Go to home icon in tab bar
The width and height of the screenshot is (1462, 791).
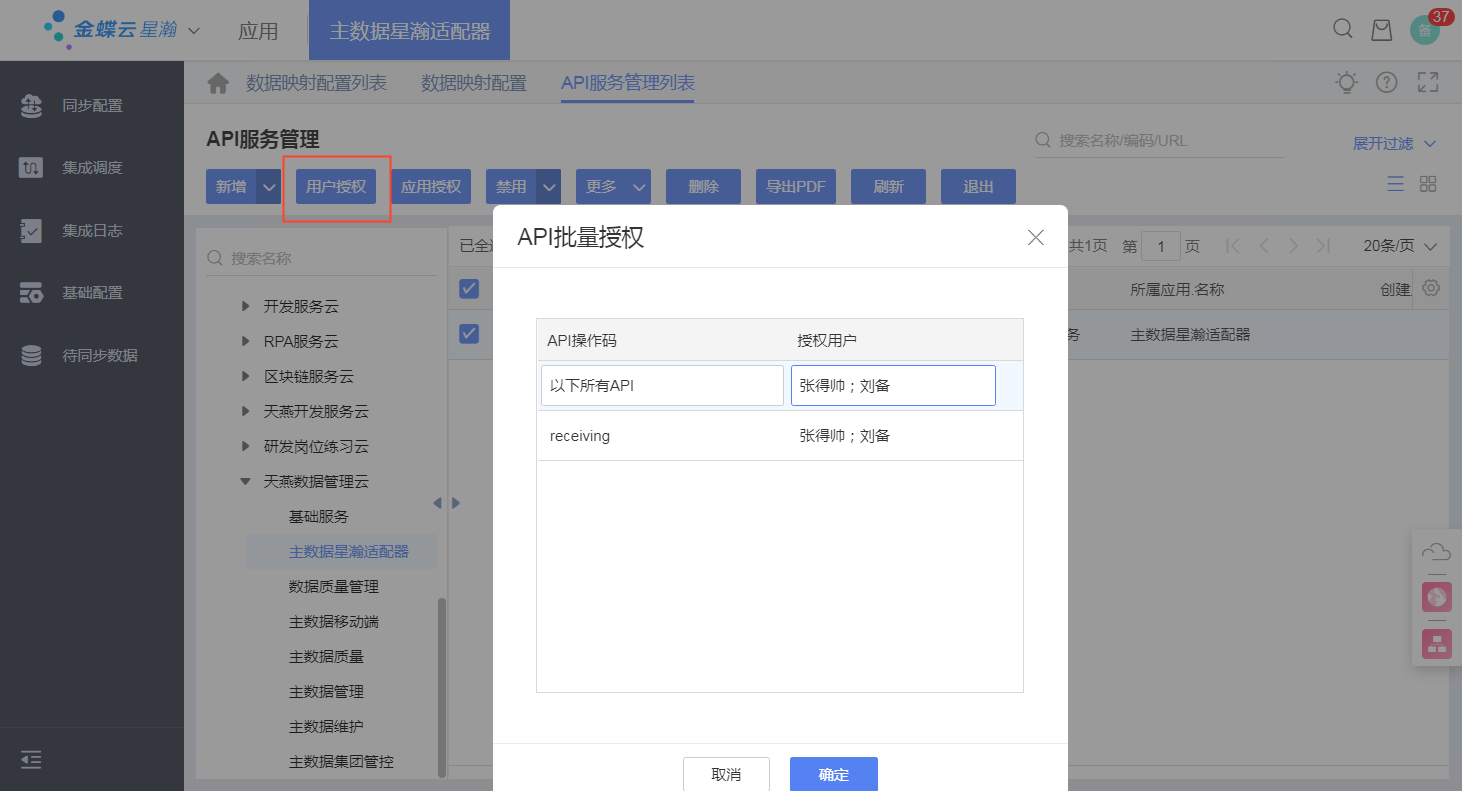tap(218, 83)
